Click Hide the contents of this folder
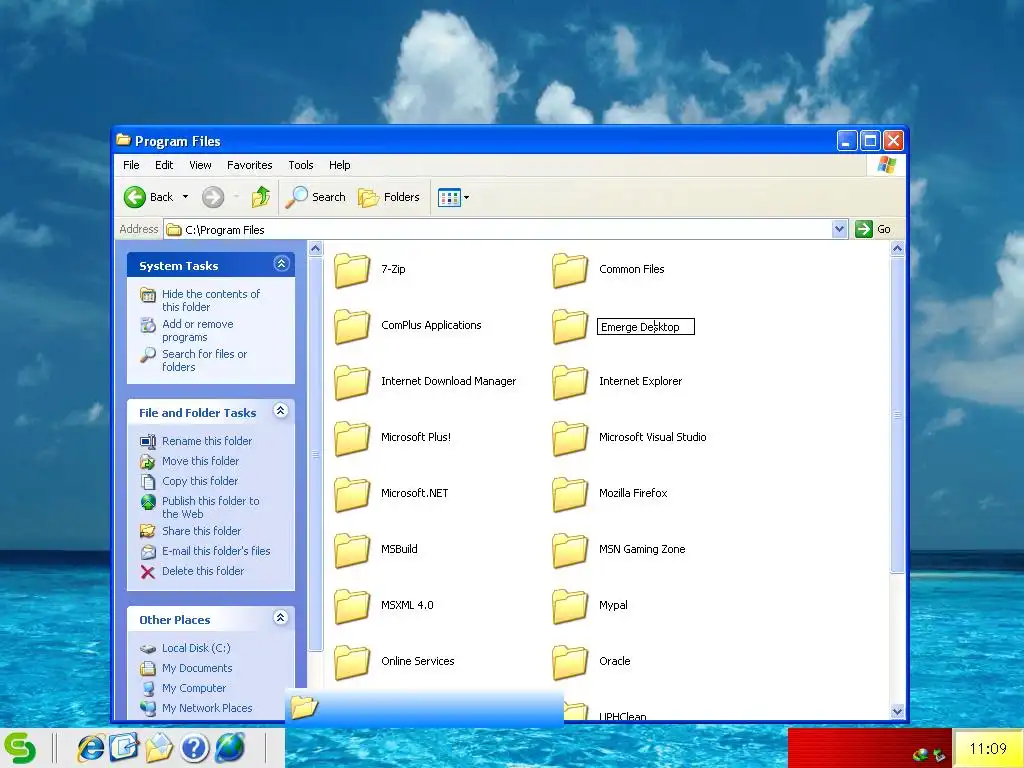This screenshot has width=1024, height=768. [x=211, y=300]
